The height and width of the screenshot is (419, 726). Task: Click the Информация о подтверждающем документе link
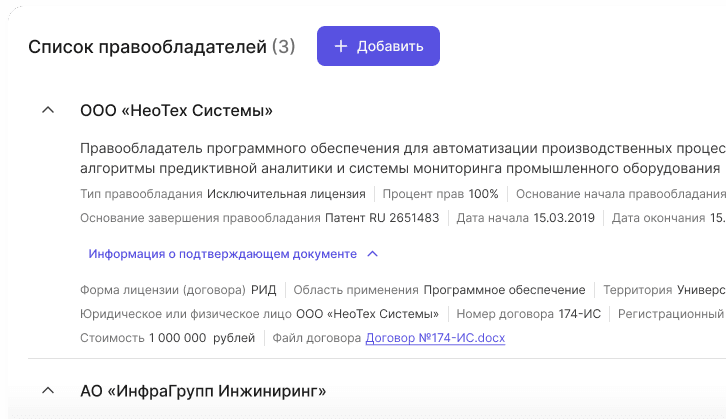pyautogui.click(x=223, y=254)
